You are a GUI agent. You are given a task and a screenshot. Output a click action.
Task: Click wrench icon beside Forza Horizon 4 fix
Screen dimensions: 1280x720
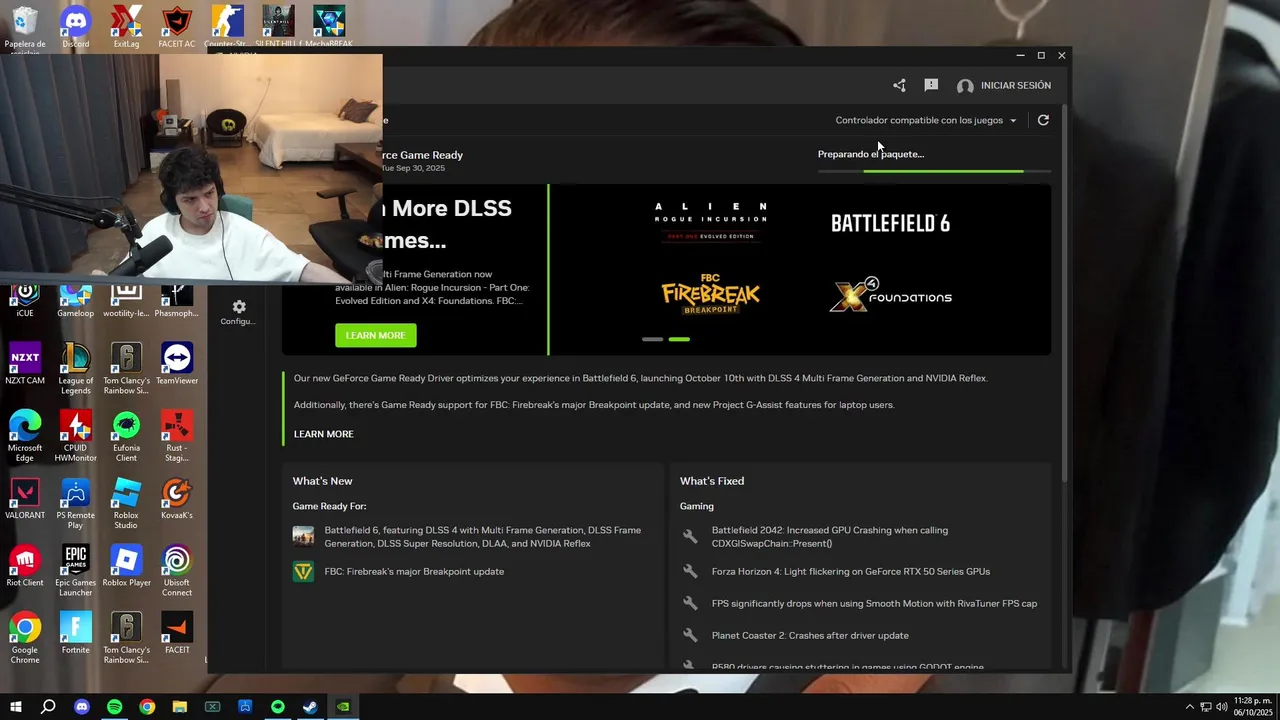click(x=690, y=571)
